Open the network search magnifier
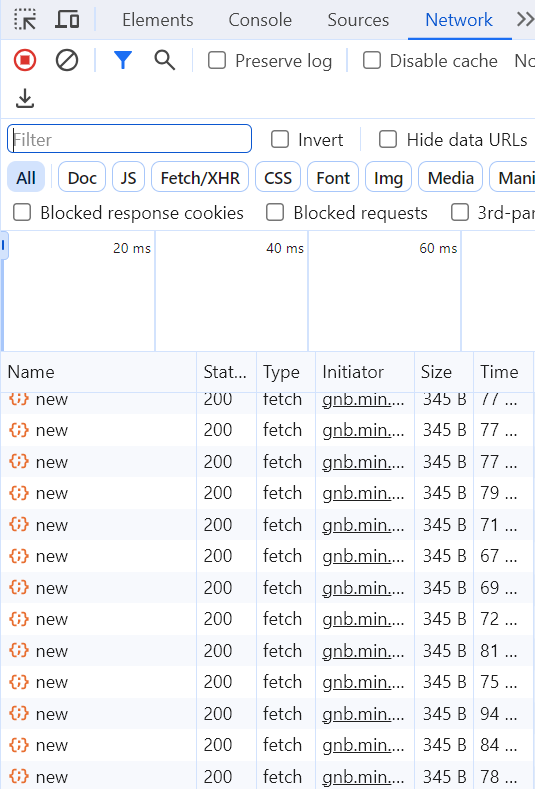This screenshot has width=535, height=789. tap(165, 60)
